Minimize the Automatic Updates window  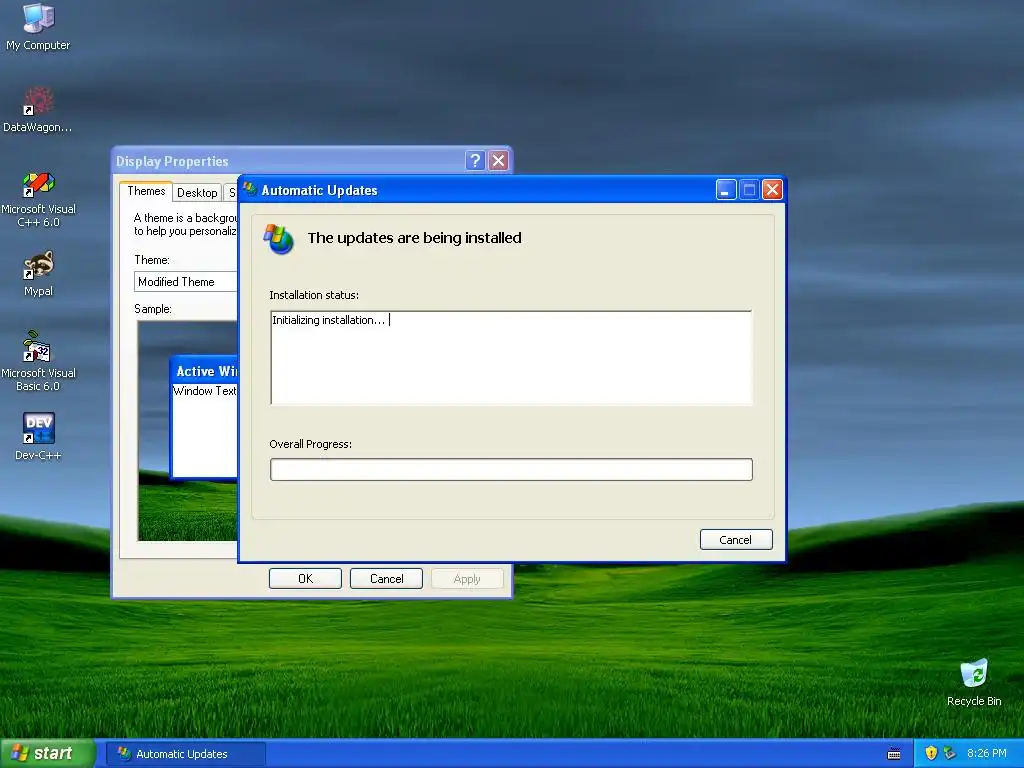pos(726,190)
